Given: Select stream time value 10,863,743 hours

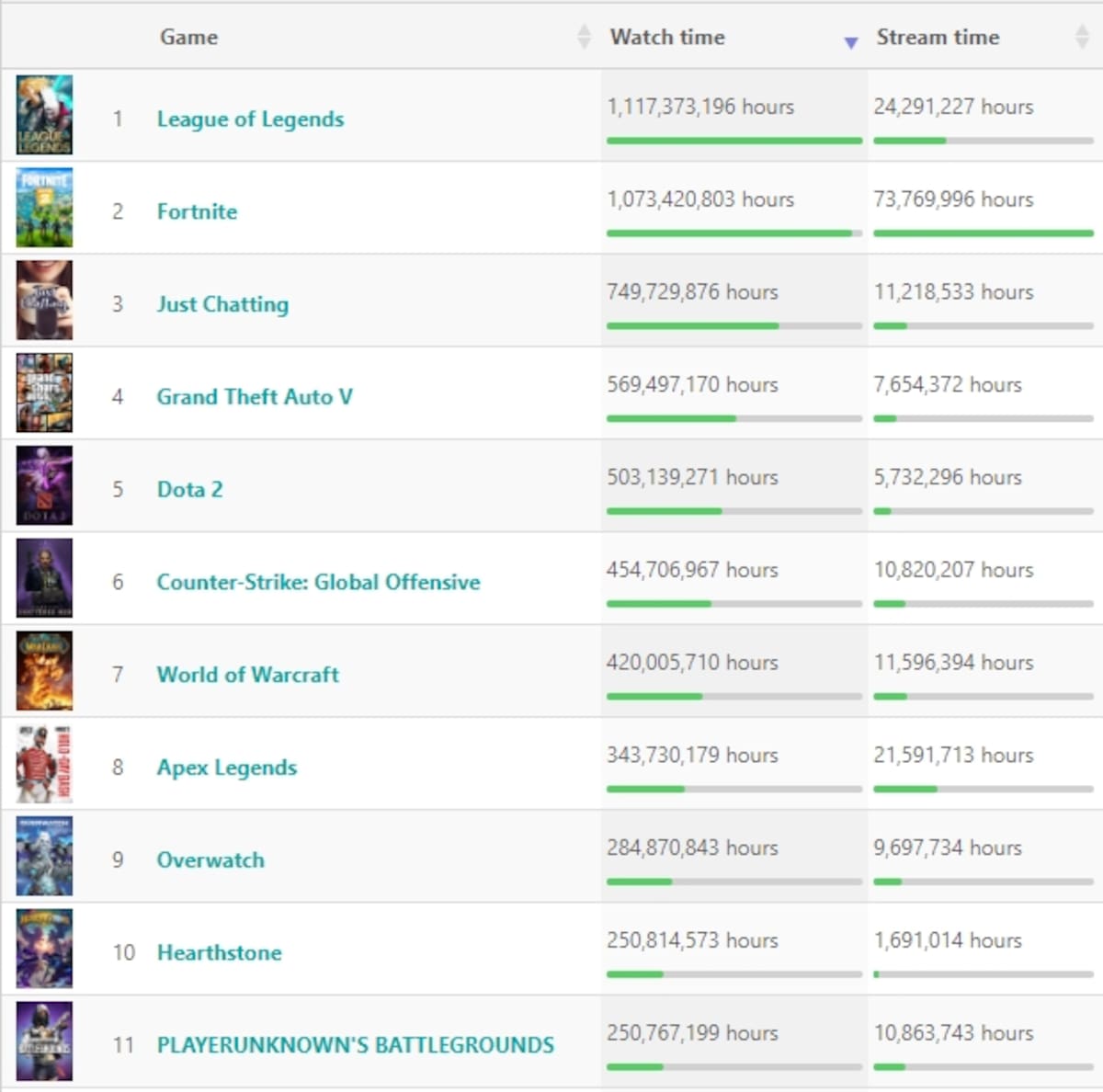Looking at the screenshot, I should tap(953, 1033).
